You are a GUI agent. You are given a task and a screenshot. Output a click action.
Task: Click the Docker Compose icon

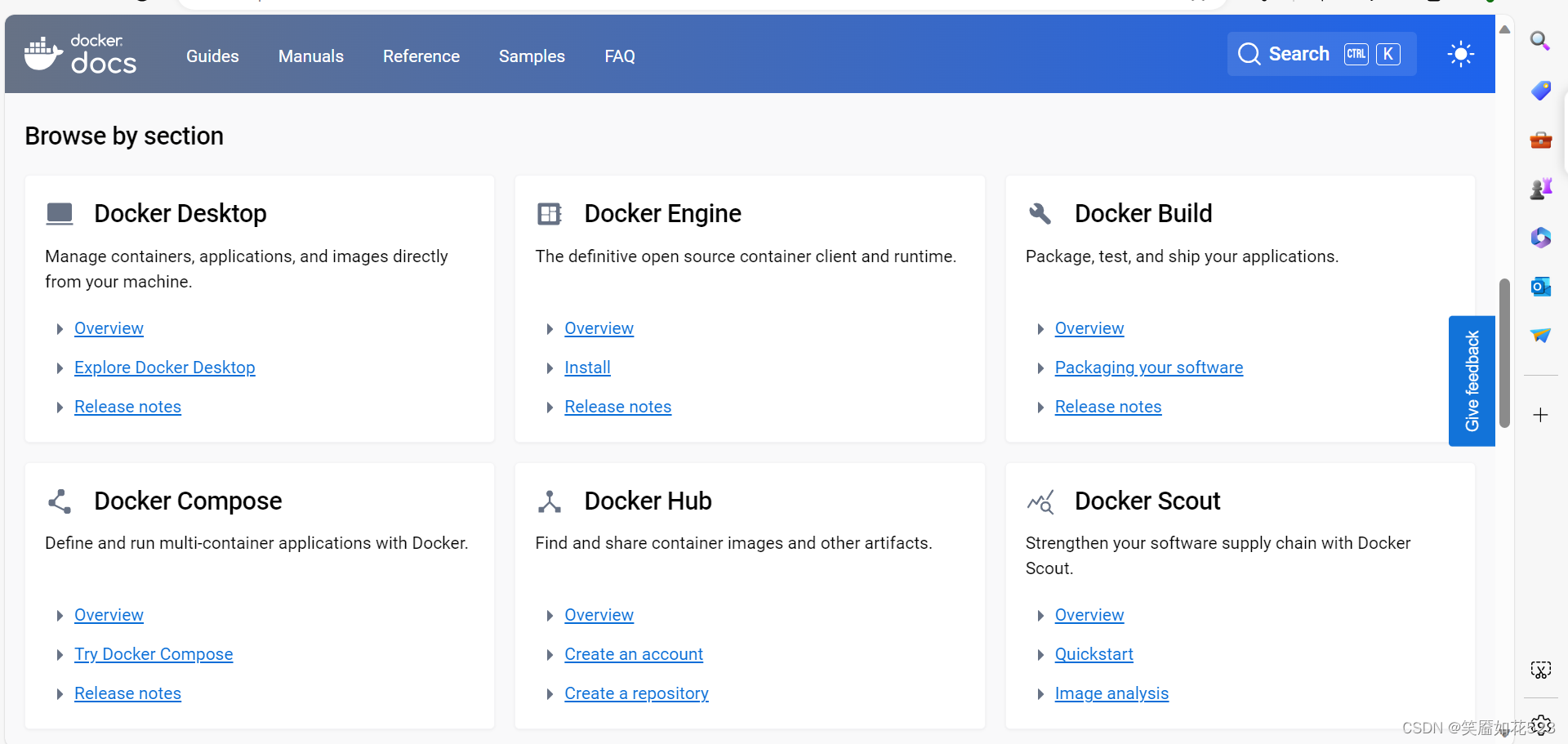[60, 501]
